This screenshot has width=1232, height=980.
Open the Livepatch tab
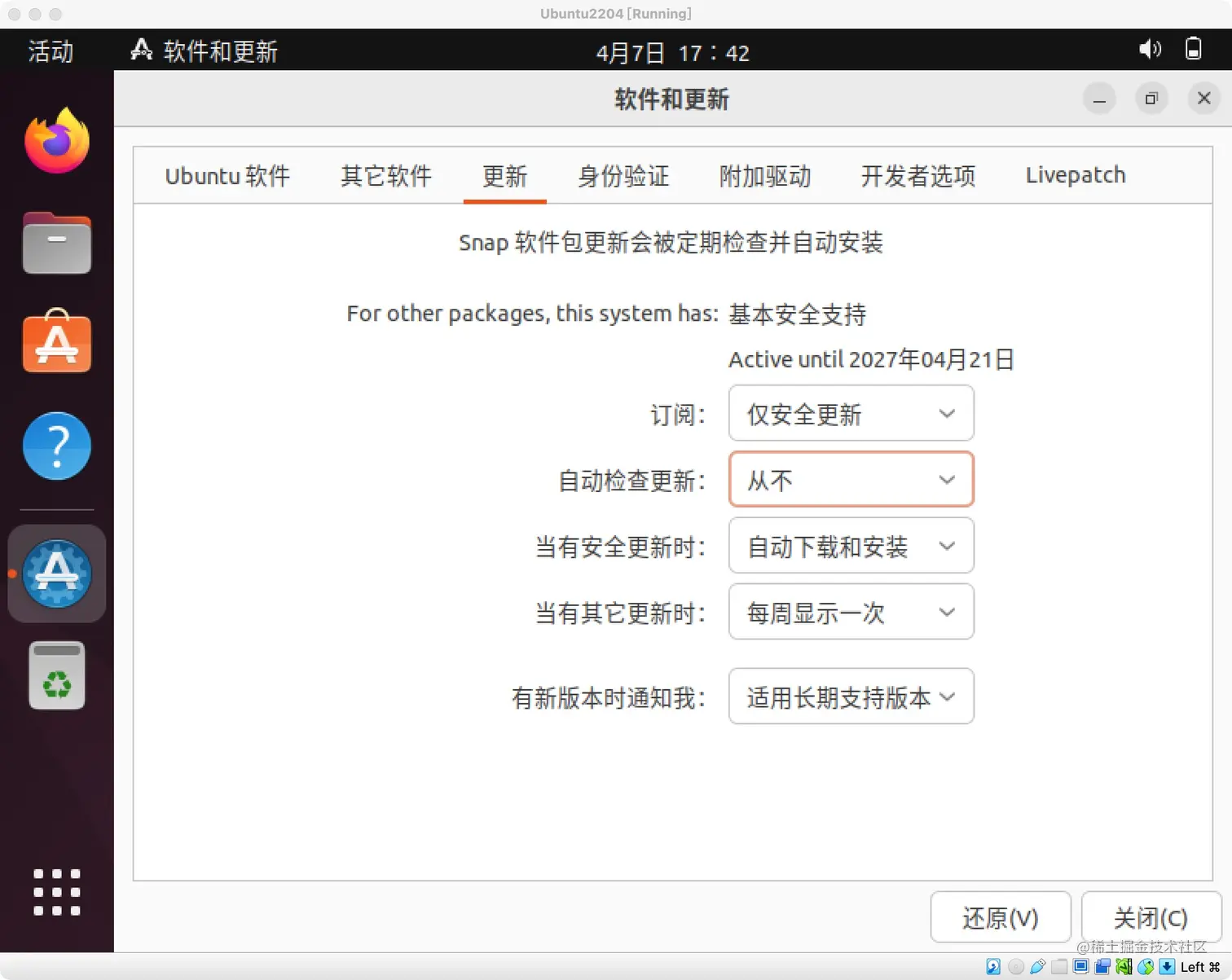tap(1076, 176)
